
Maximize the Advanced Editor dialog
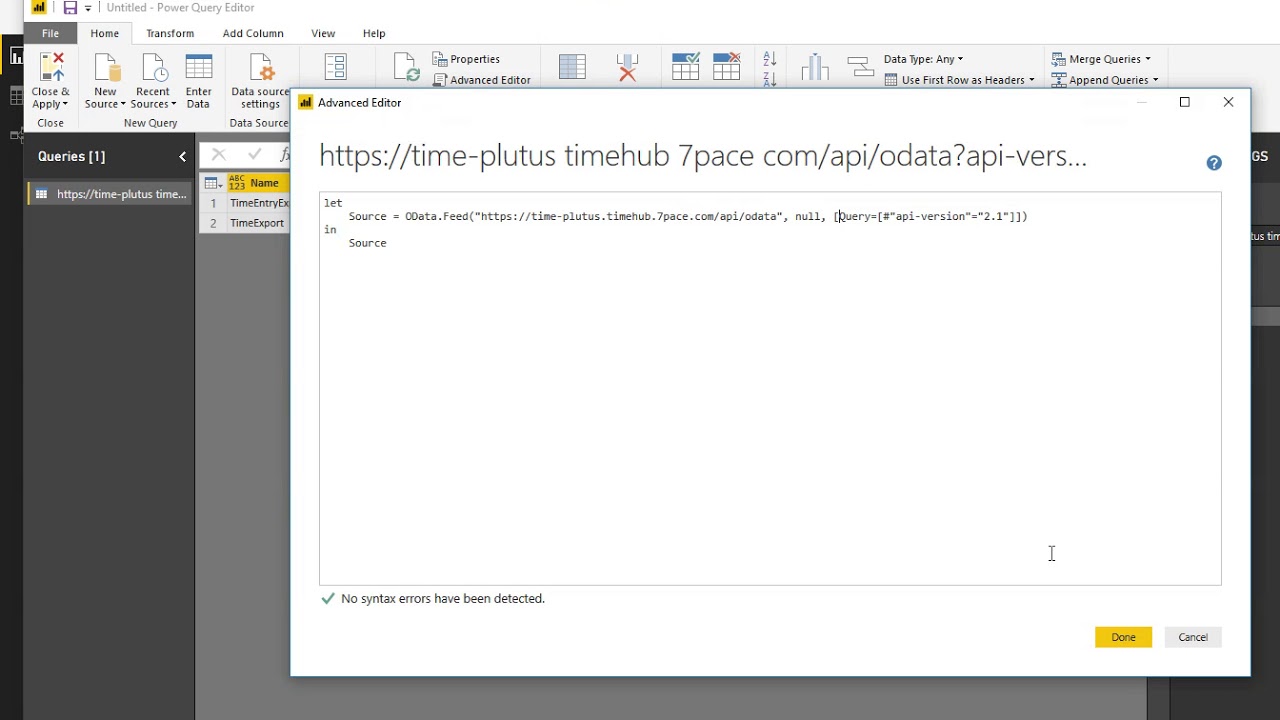(x=1185, y=102)
